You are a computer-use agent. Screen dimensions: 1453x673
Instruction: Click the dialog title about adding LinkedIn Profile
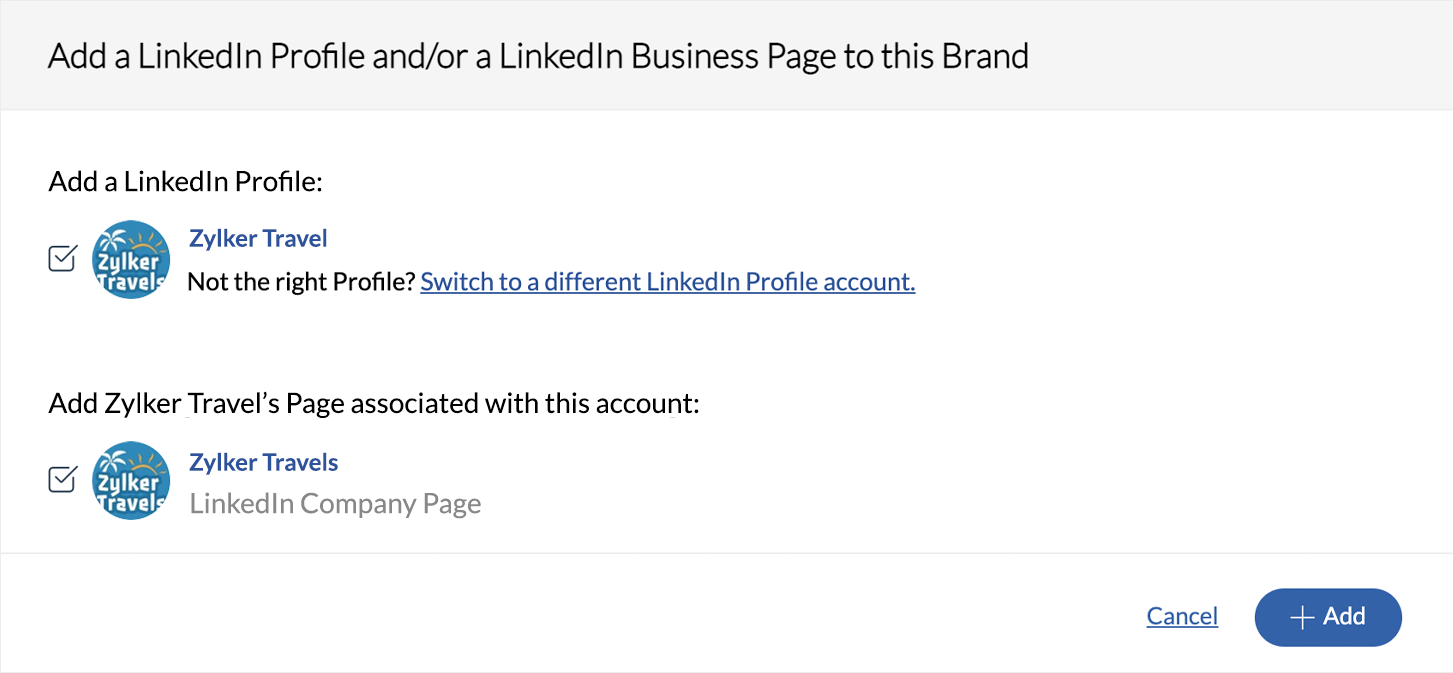pyautogui.click(x=538, y=56)
